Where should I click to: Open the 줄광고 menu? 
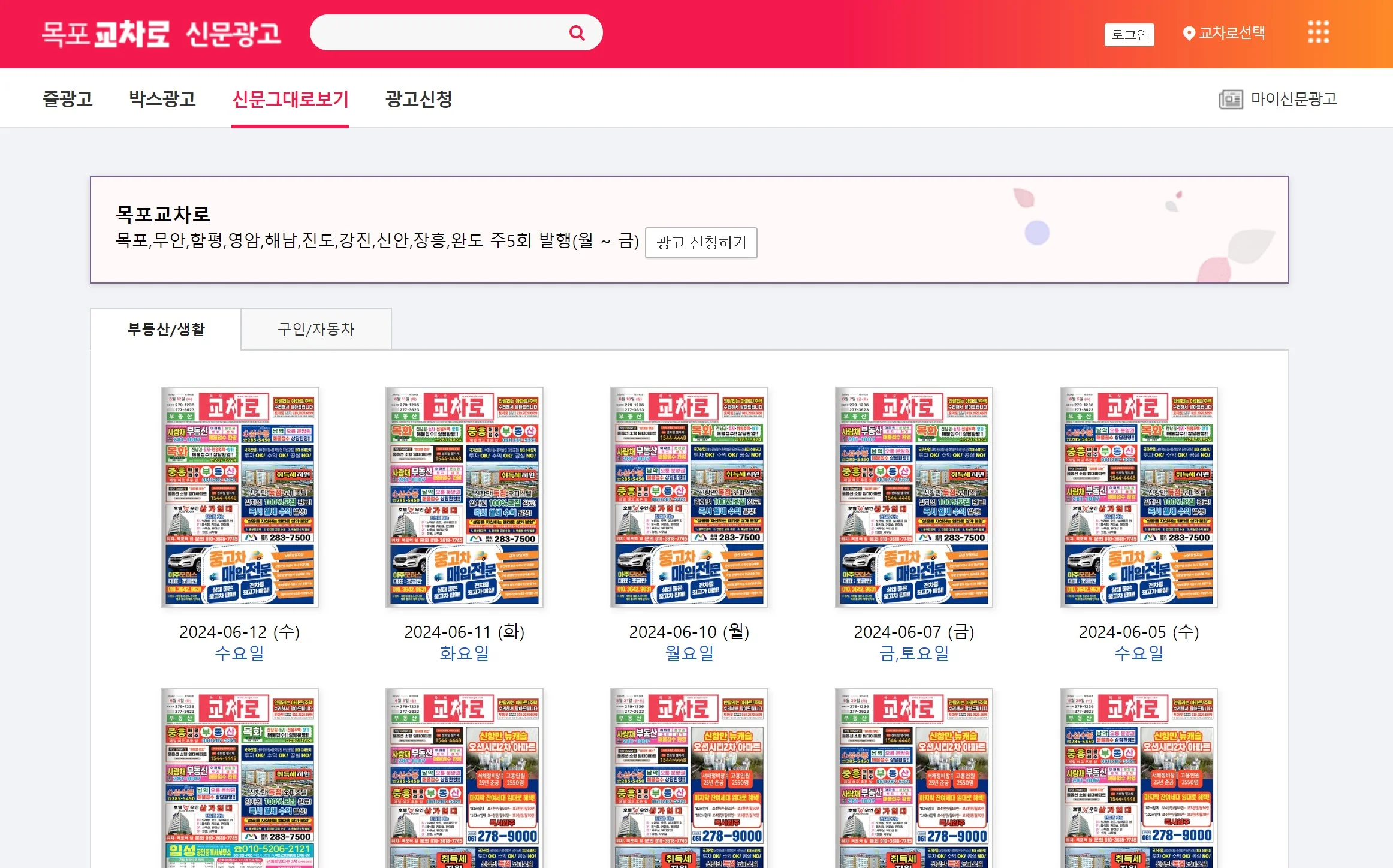pyautogui.click(x=68, y=100)
